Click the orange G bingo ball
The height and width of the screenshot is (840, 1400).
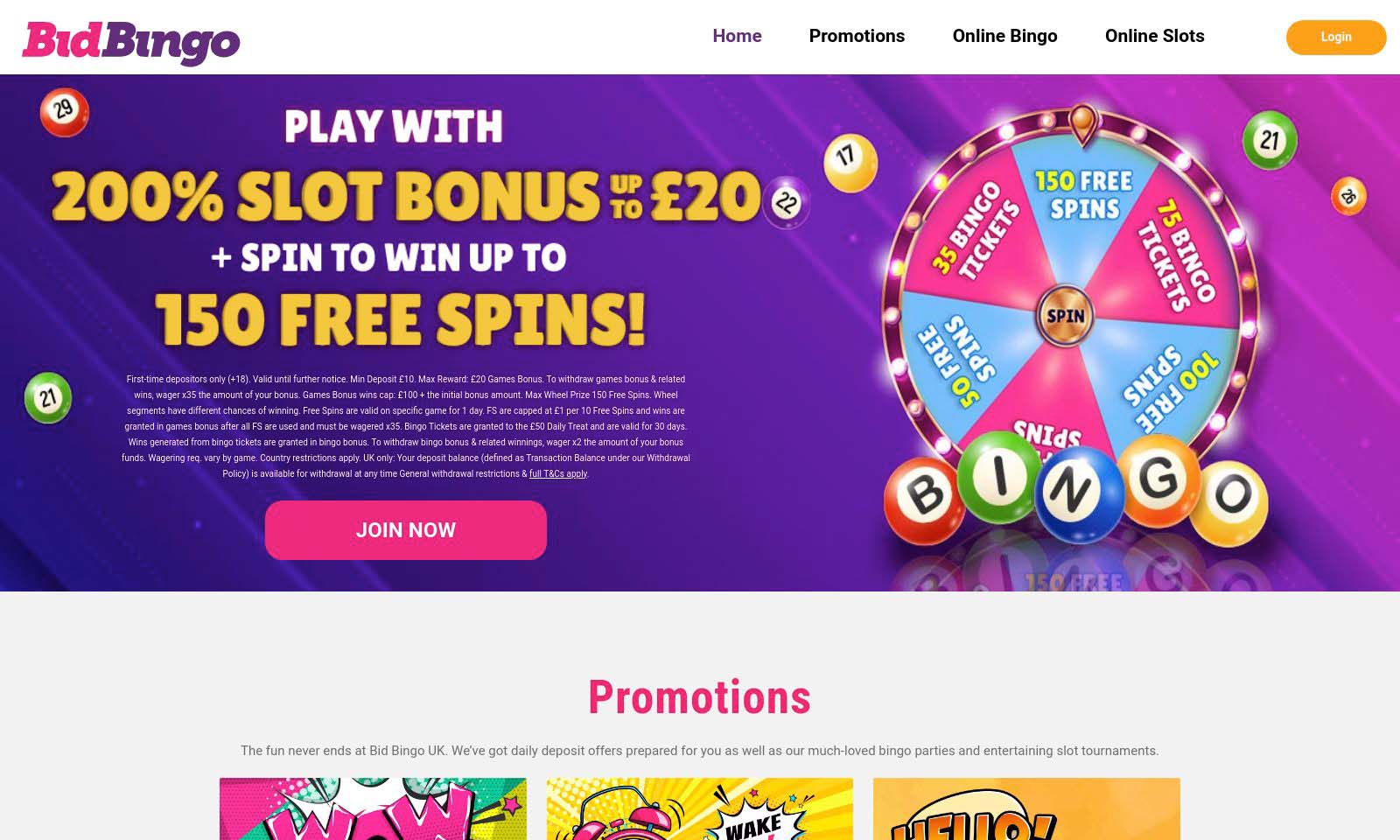tap(1159, 479)
